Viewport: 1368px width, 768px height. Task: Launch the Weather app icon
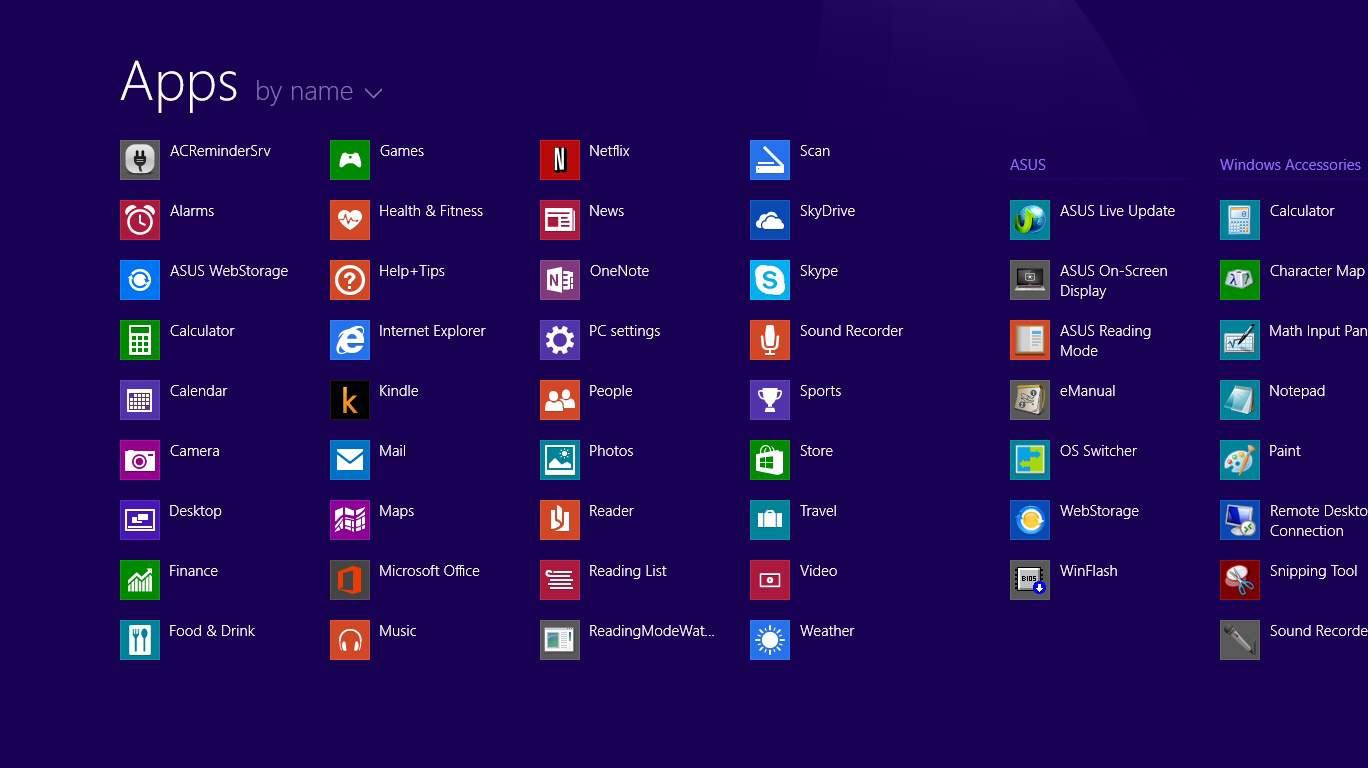tap(770, 640)
